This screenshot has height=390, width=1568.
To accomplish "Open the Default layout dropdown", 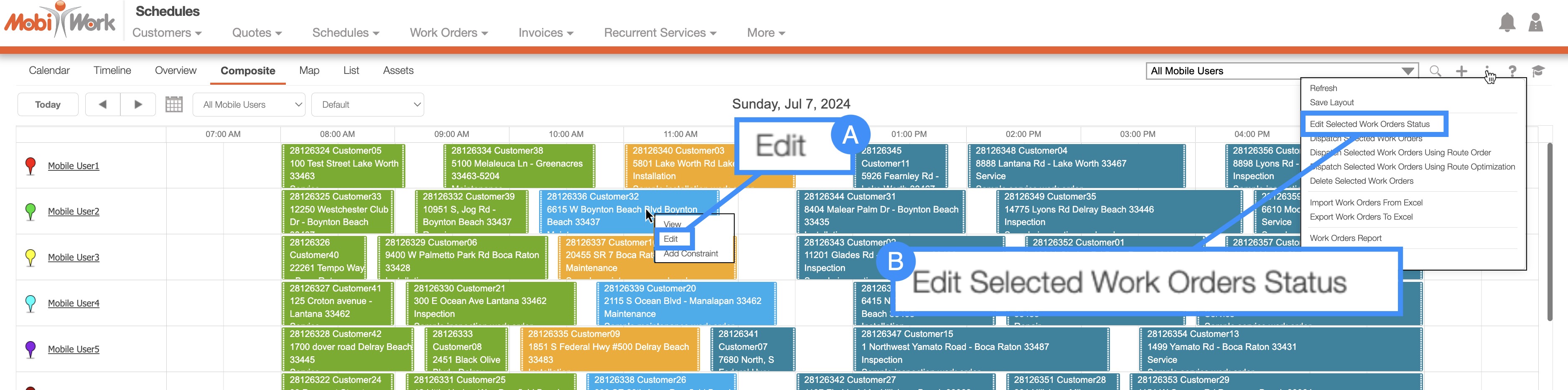I will [x=367, y=105].
